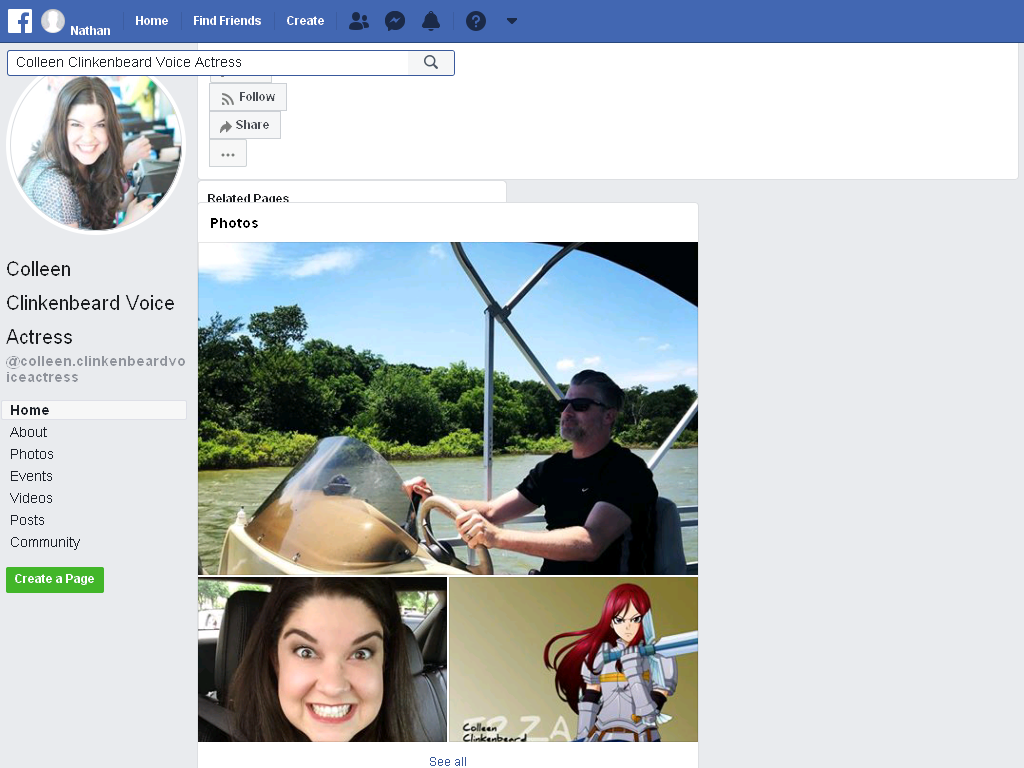Open Nathan's profile avatar
The height and width of the screenshot is (768, 1024).
(x=53, y=21)
